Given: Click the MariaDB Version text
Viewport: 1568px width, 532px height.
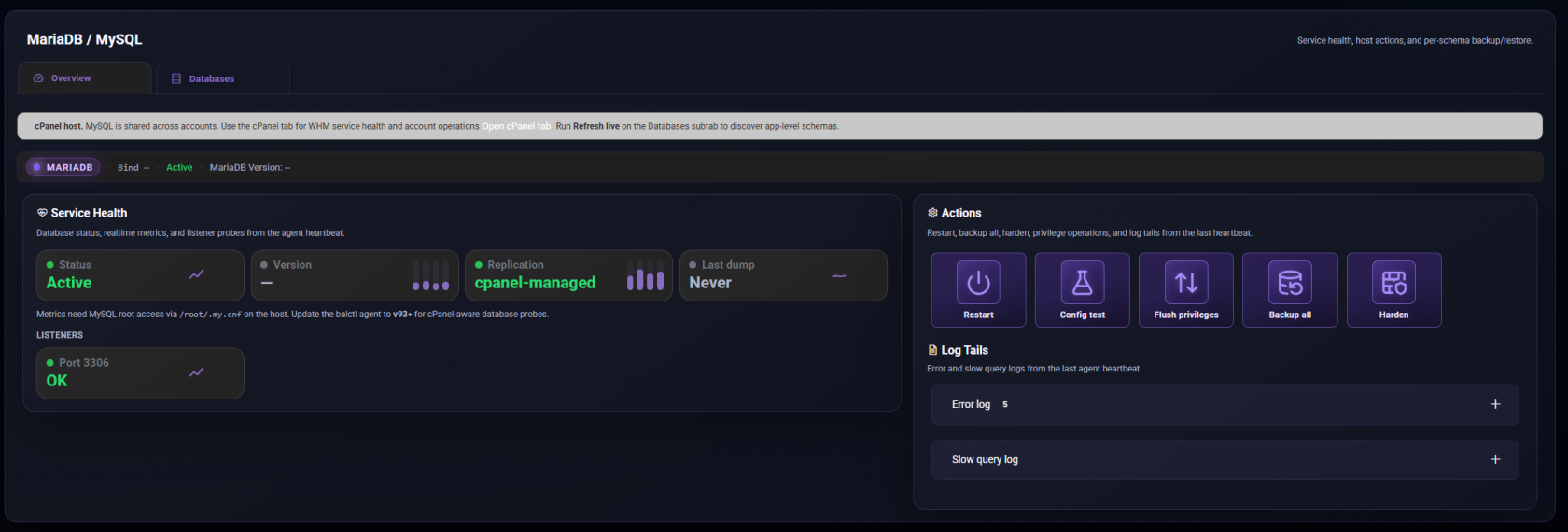Looking at the screenshot, I should (250, 168).
